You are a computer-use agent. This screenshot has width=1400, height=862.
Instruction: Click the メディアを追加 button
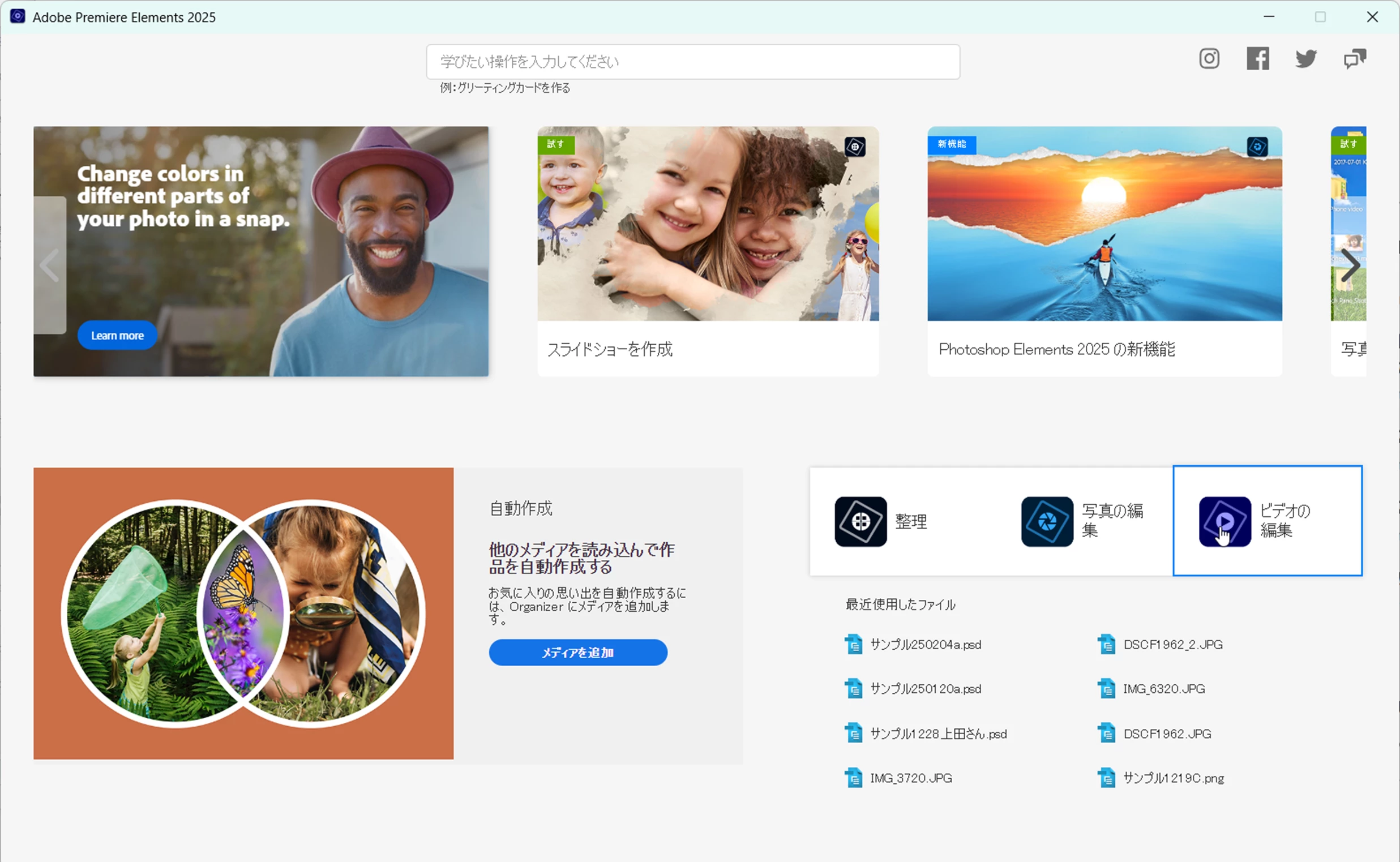pyautogui.click(x=577, y=652)
